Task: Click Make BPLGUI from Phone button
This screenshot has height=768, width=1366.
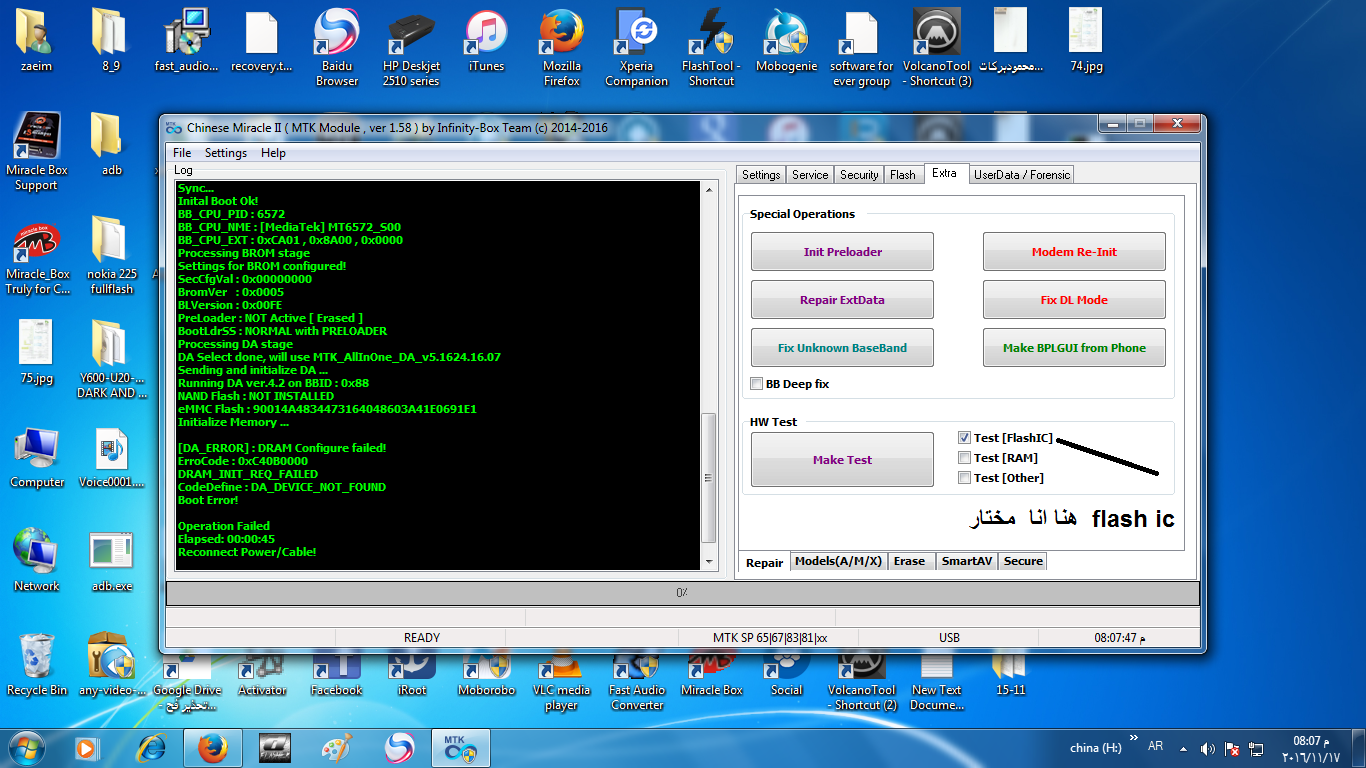Action: pos(1074,348)
